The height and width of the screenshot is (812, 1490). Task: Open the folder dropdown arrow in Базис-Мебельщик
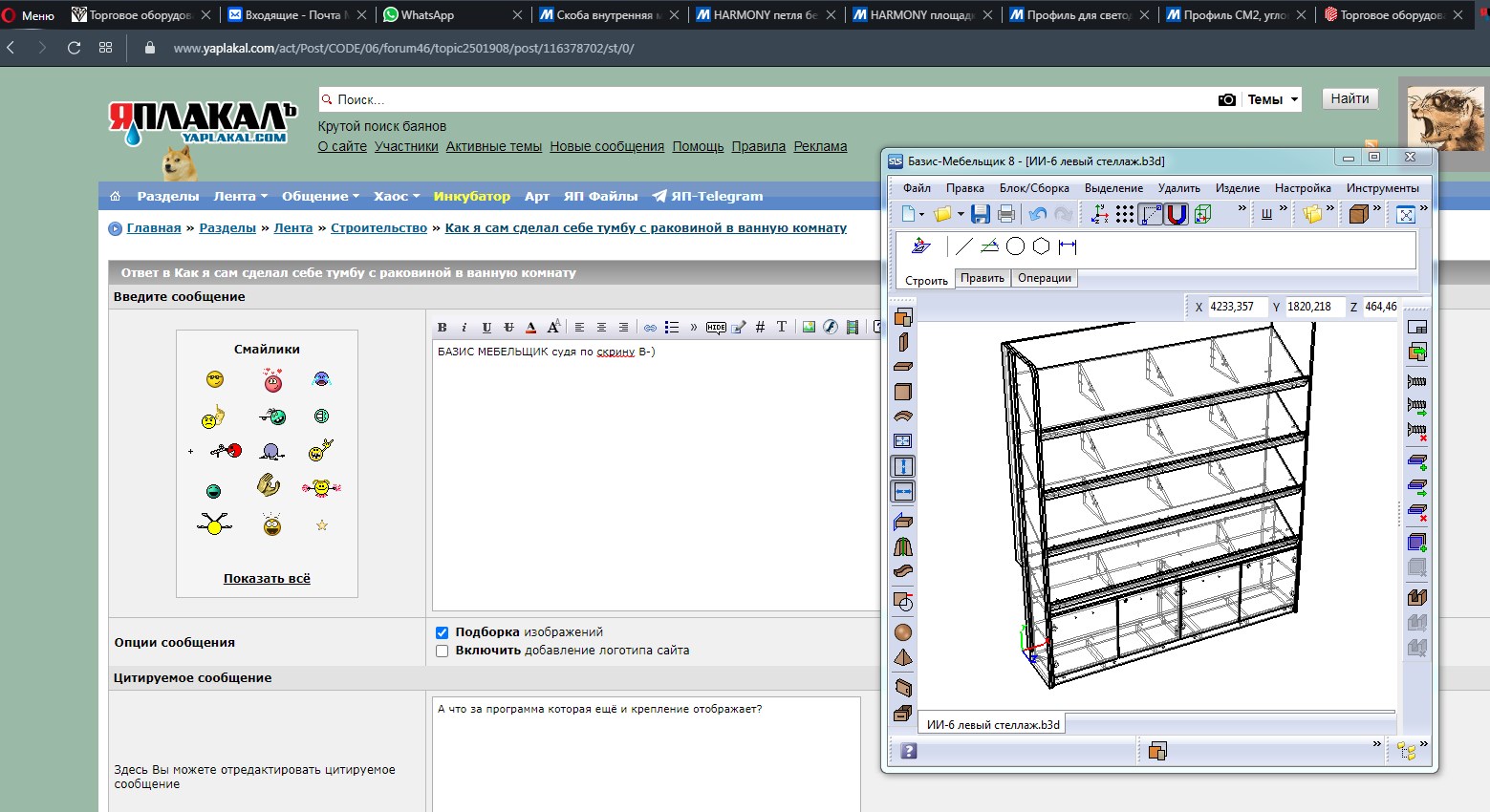(961, 214)
